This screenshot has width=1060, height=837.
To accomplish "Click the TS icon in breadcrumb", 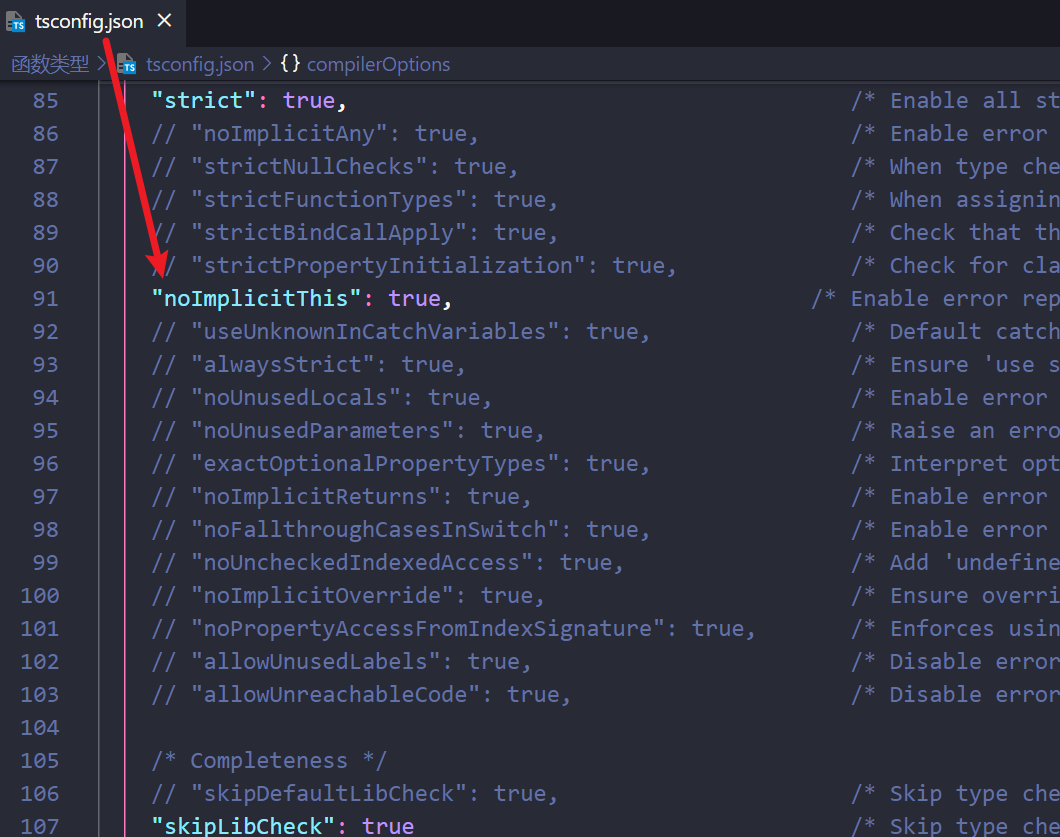I will coord(127,64).
